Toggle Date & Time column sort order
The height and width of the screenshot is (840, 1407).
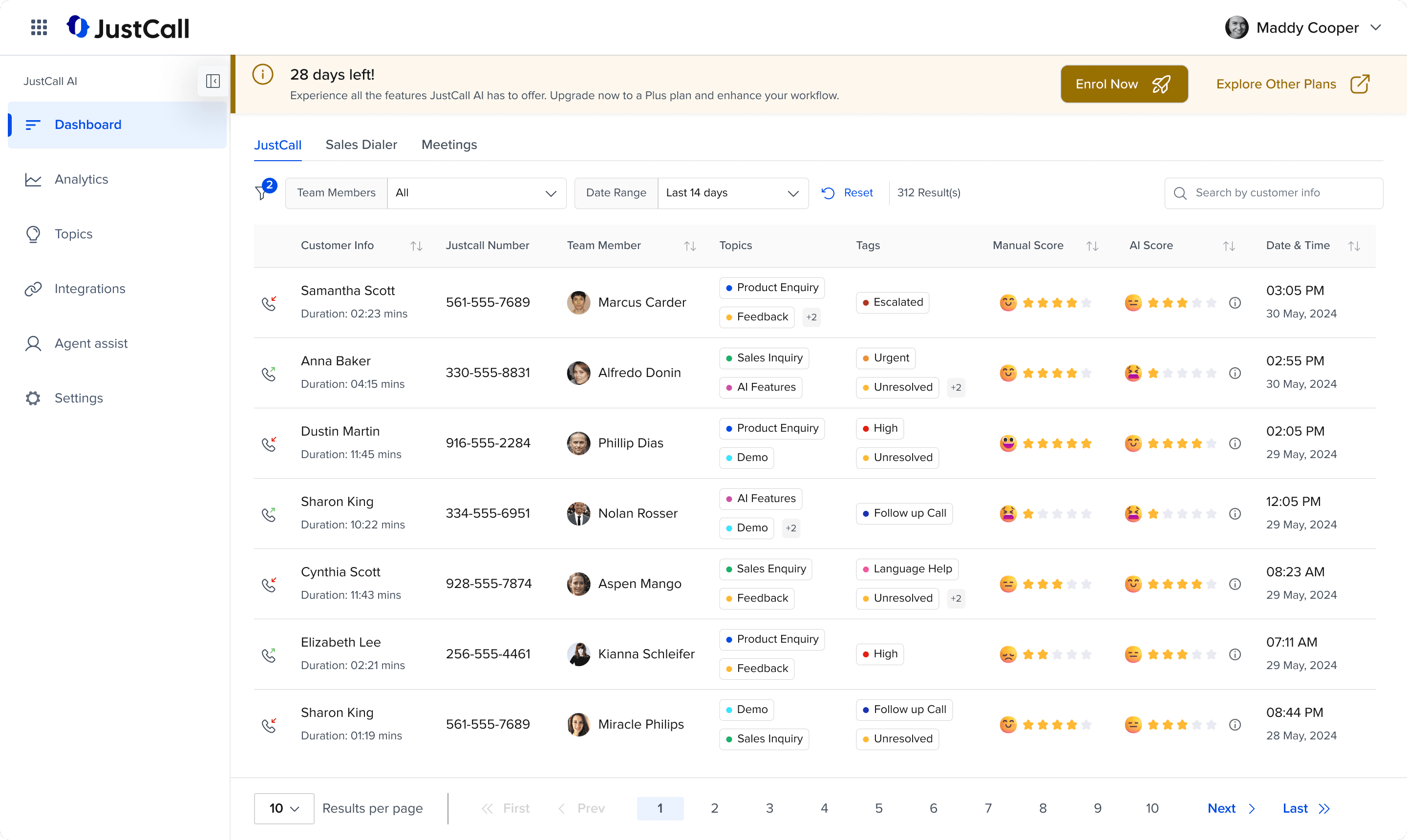coord(1354,246)
